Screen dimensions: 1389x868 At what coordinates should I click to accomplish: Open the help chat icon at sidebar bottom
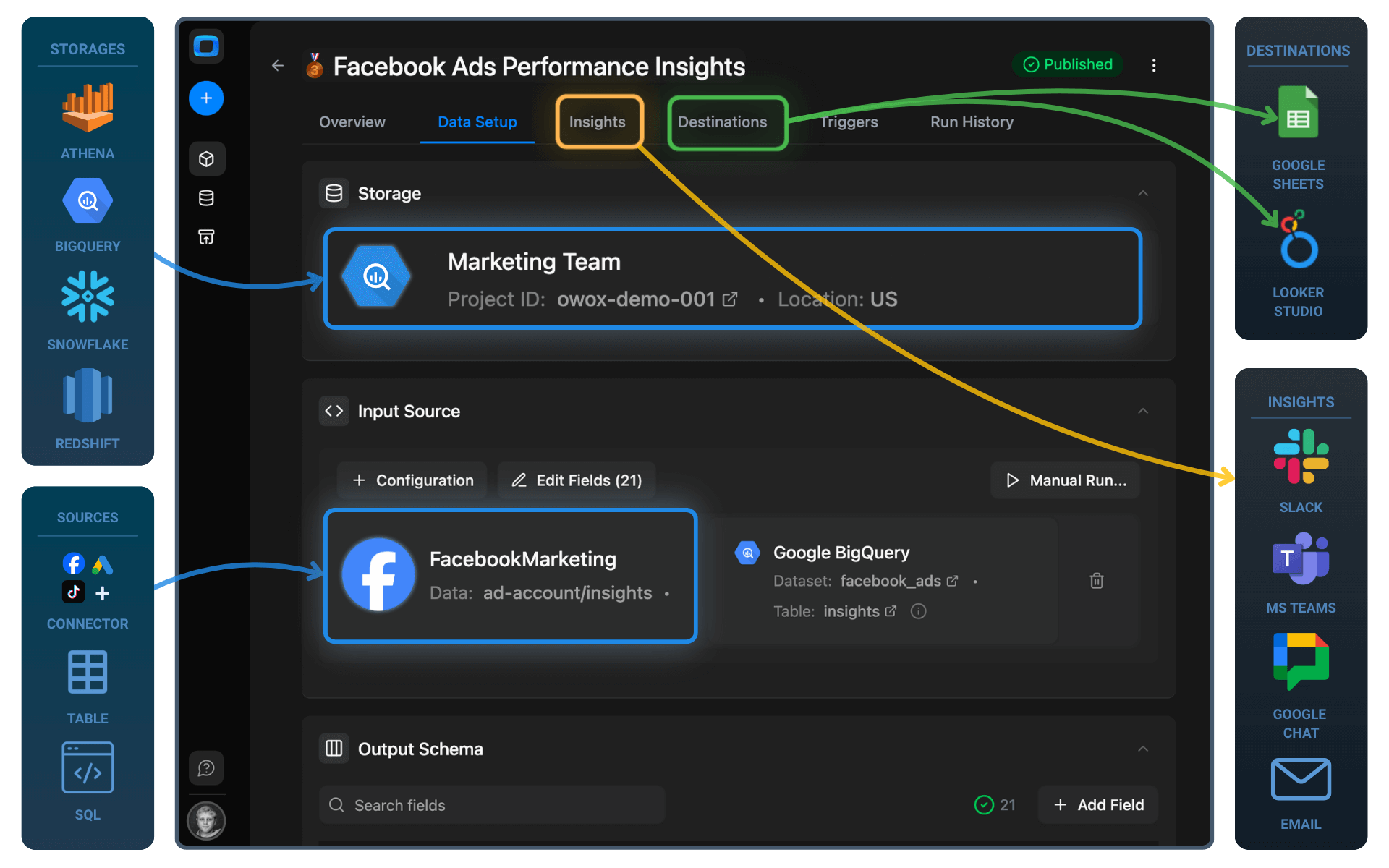206,767
